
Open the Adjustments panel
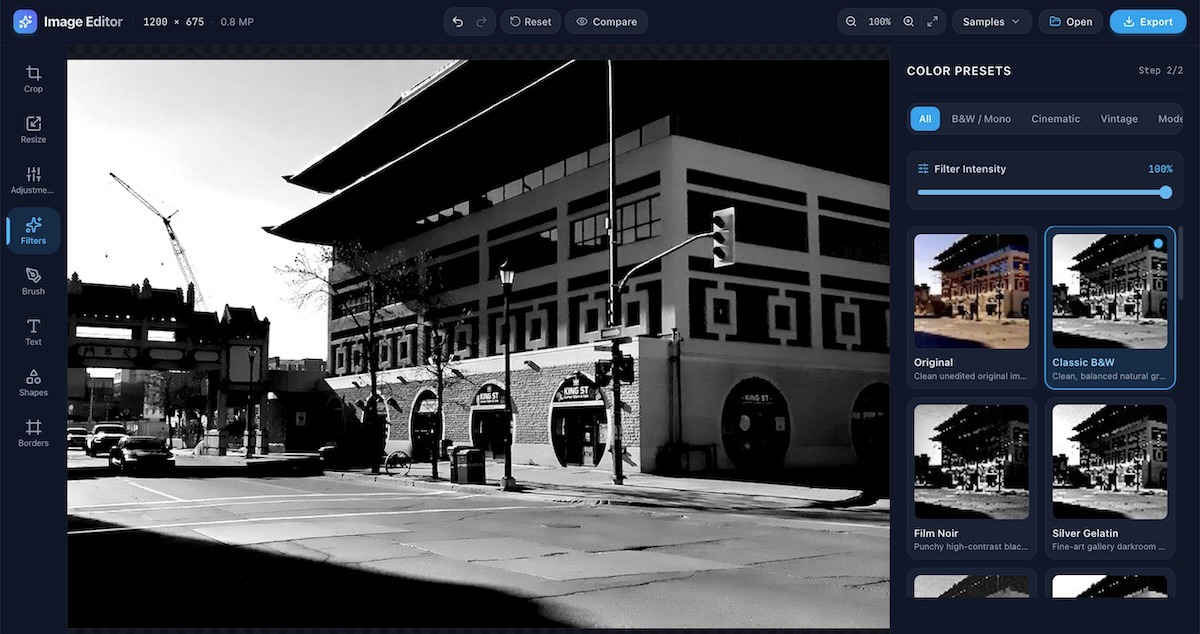[x=33, y=180]
